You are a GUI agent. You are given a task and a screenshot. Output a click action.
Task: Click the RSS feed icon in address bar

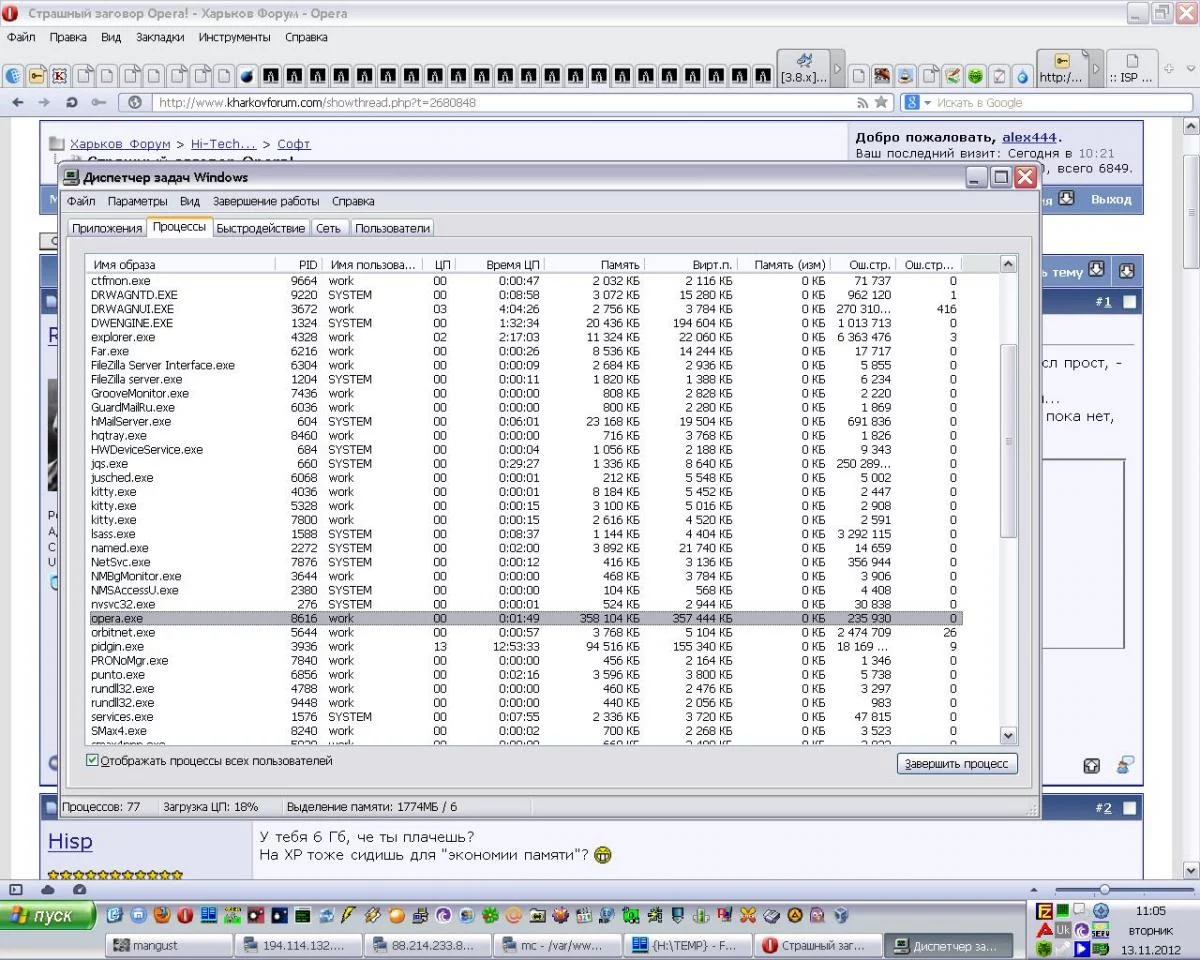pos(862,102)
